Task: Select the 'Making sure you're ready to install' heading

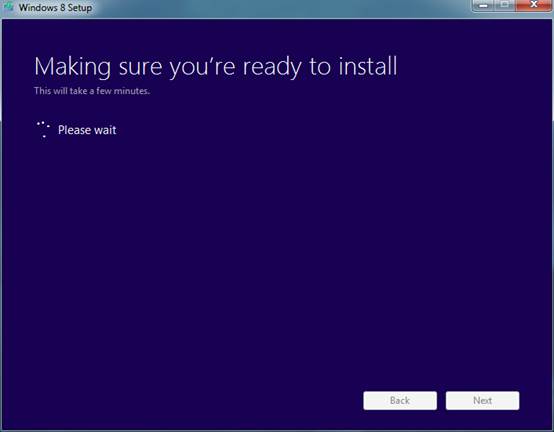Action: tap(216, 67)
